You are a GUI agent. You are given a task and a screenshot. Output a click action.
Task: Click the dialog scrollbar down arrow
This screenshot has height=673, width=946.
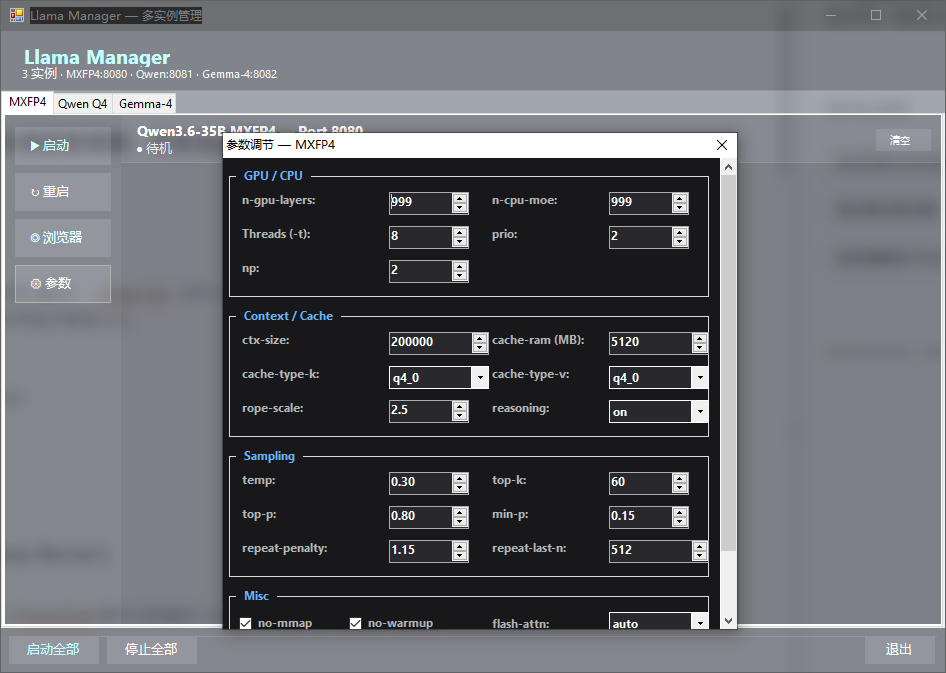point(728,621)
